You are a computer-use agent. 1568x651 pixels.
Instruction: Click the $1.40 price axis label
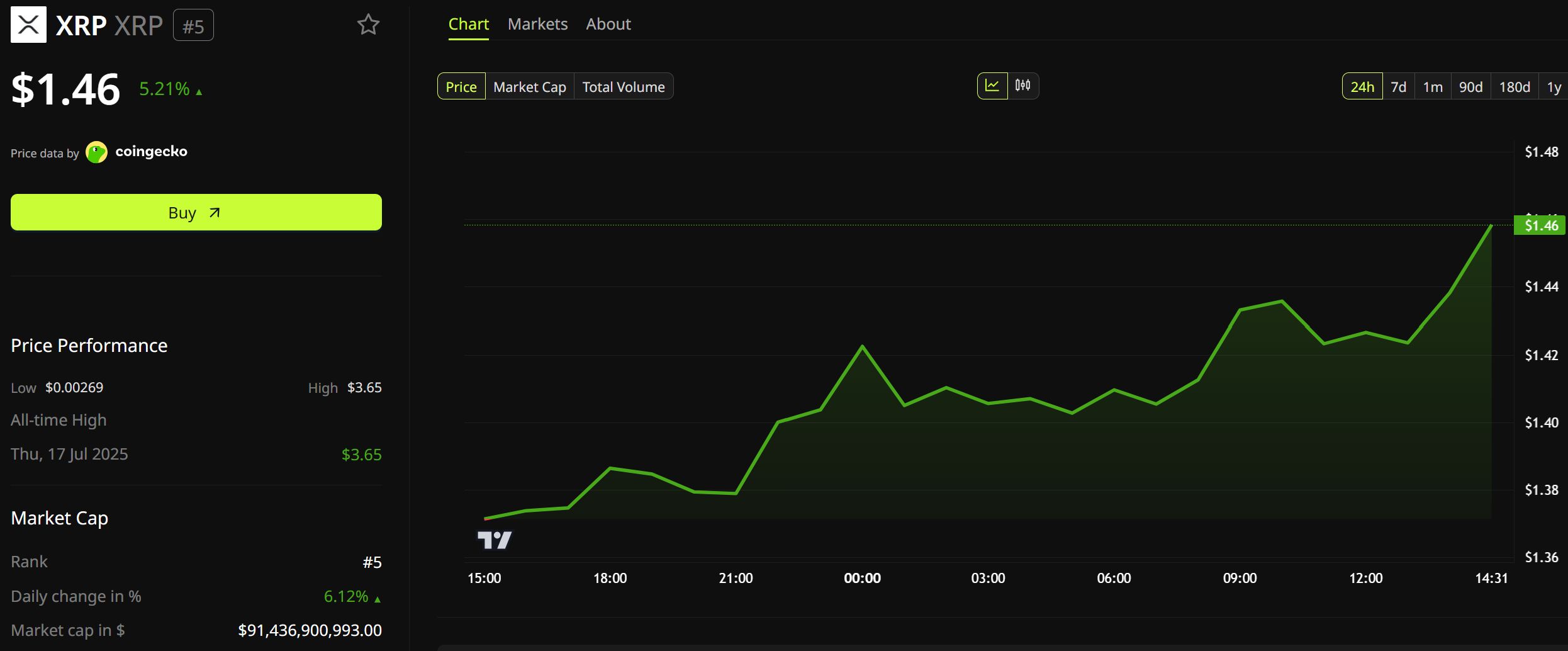1542,422
